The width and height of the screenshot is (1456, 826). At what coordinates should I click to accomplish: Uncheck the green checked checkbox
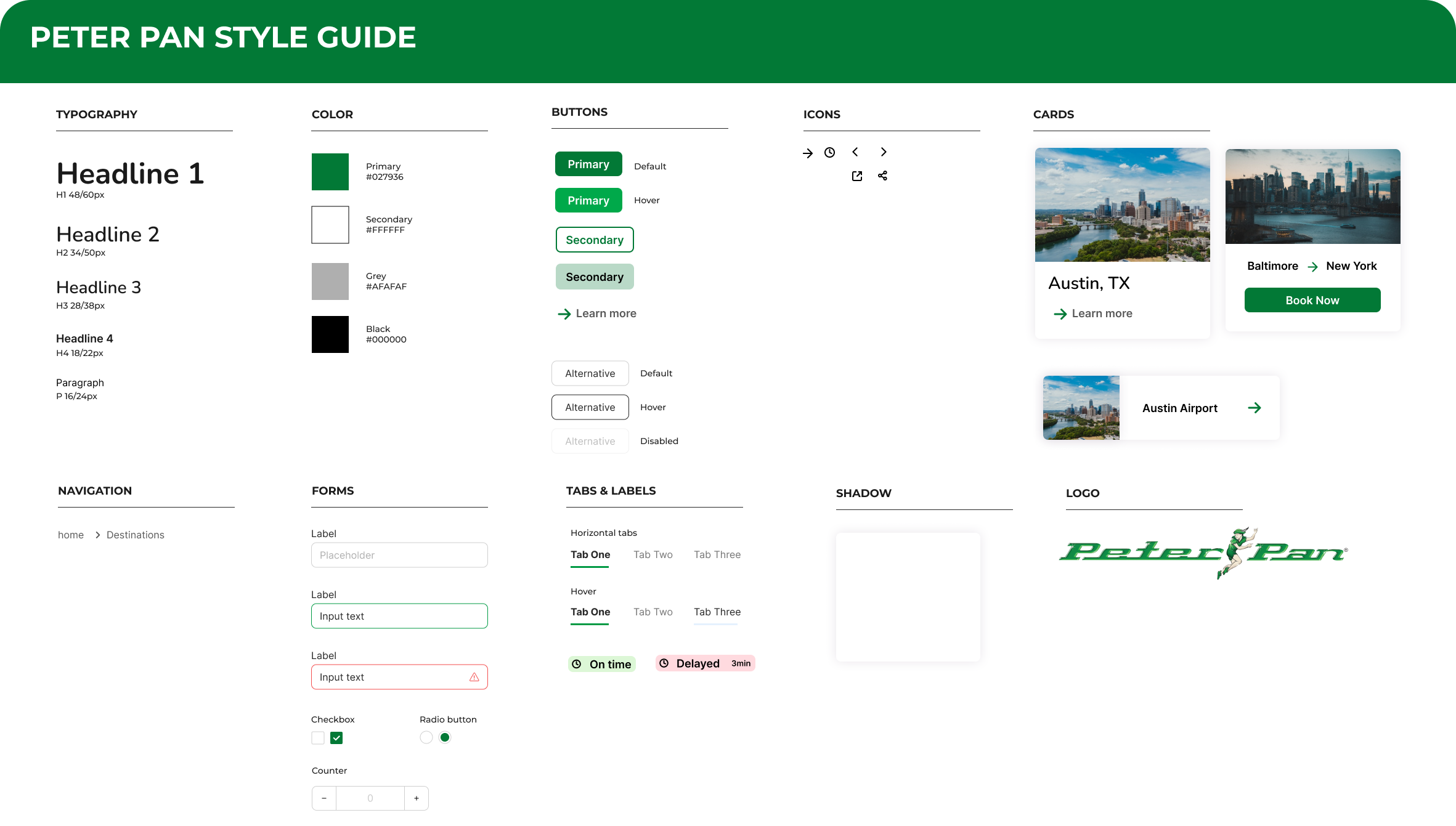[336, 738]
